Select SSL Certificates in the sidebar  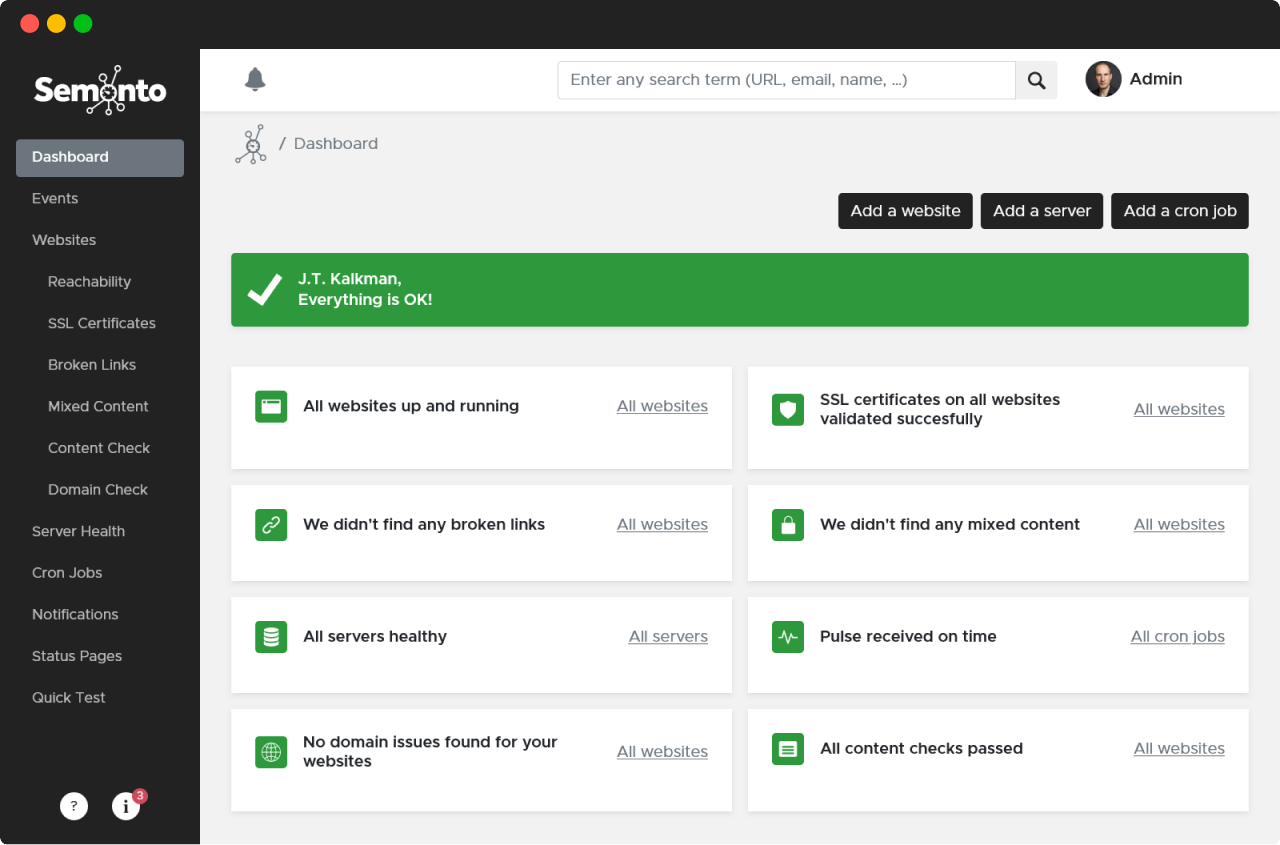(x=102, y=324)
